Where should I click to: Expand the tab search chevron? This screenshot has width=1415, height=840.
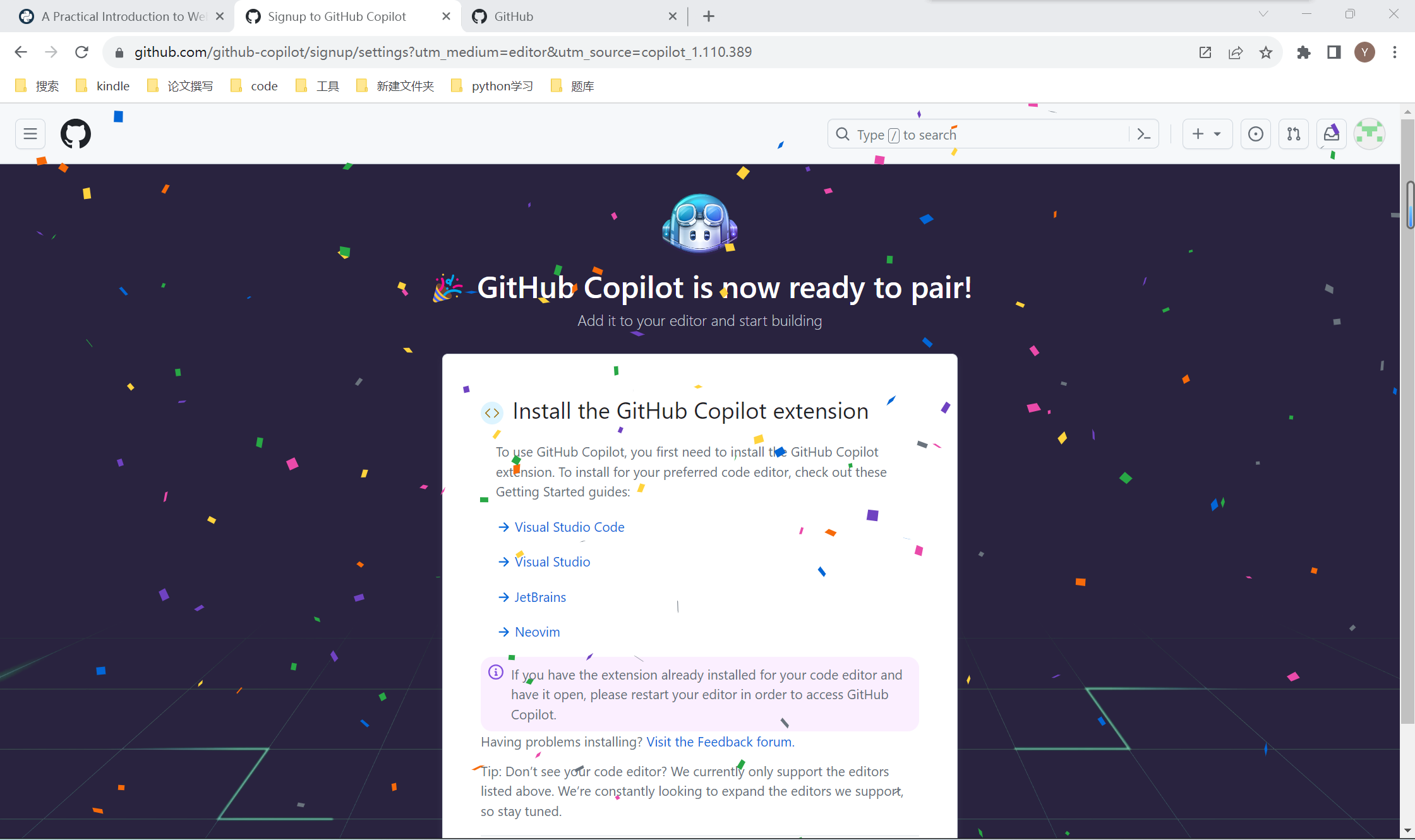click(1263, 14)
